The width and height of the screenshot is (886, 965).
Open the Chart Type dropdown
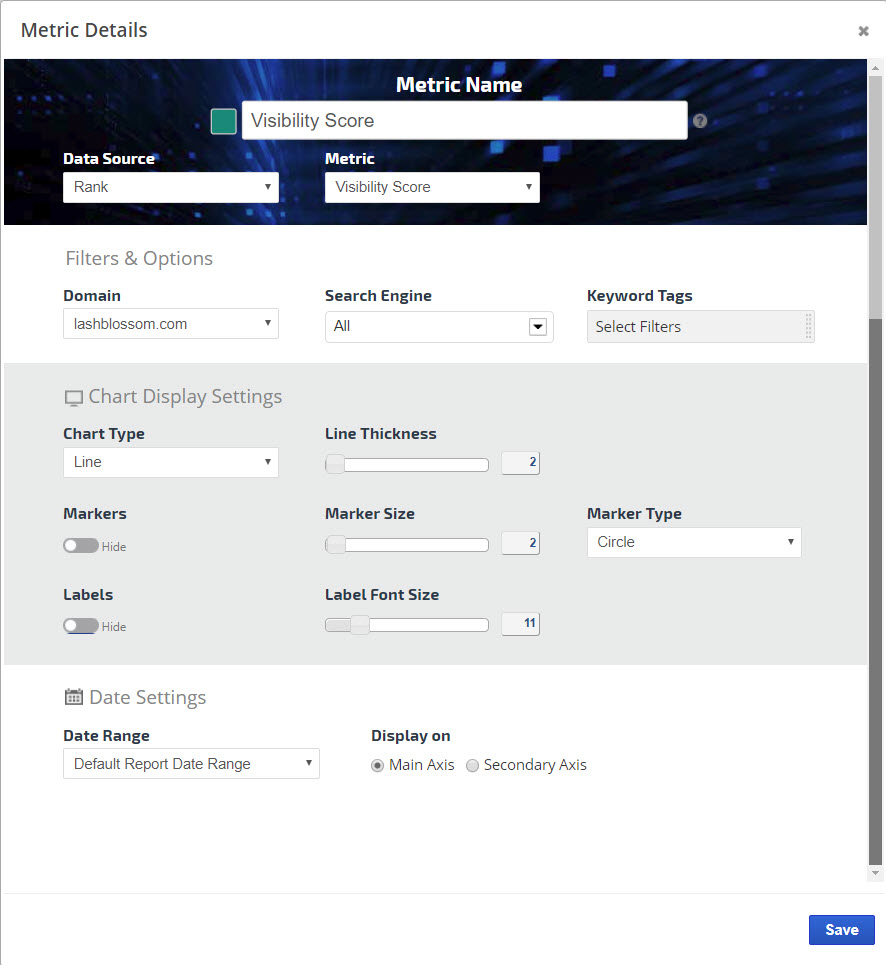pyautogui.click(x=171, y=462)
